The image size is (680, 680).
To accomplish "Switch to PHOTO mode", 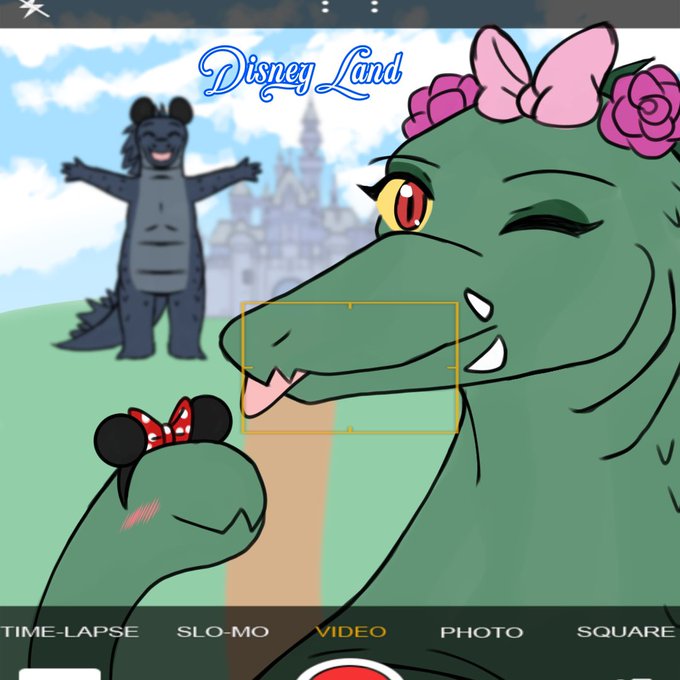I will 481,632.
